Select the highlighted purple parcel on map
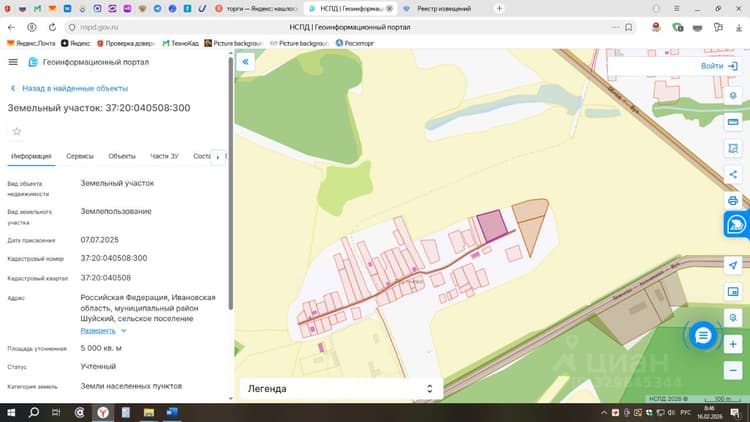750x422 pixels. click(x=492, y=226)
